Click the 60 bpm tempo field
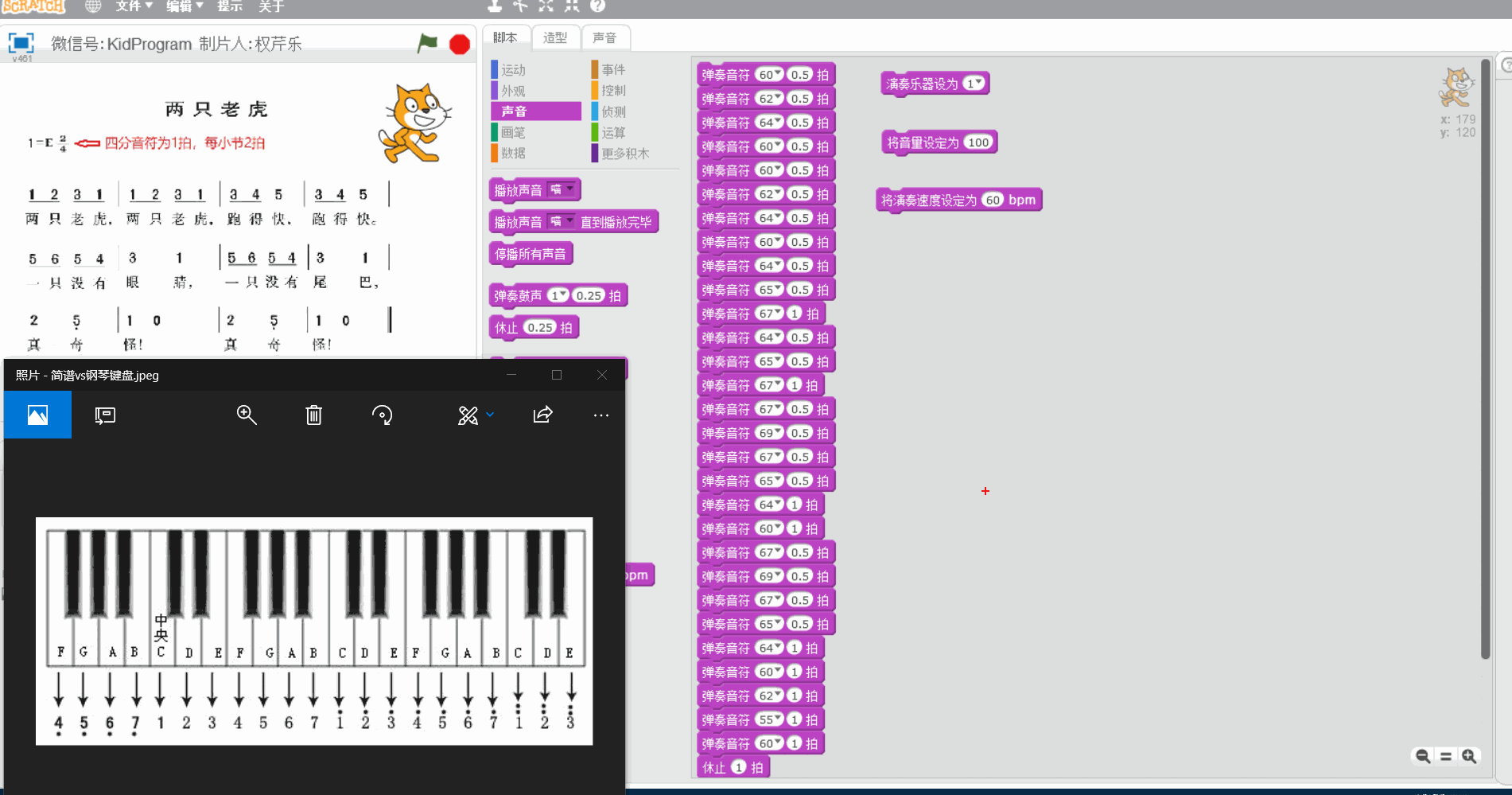The height and width of the screenshot is (795, 1512). tap(993, 200)
